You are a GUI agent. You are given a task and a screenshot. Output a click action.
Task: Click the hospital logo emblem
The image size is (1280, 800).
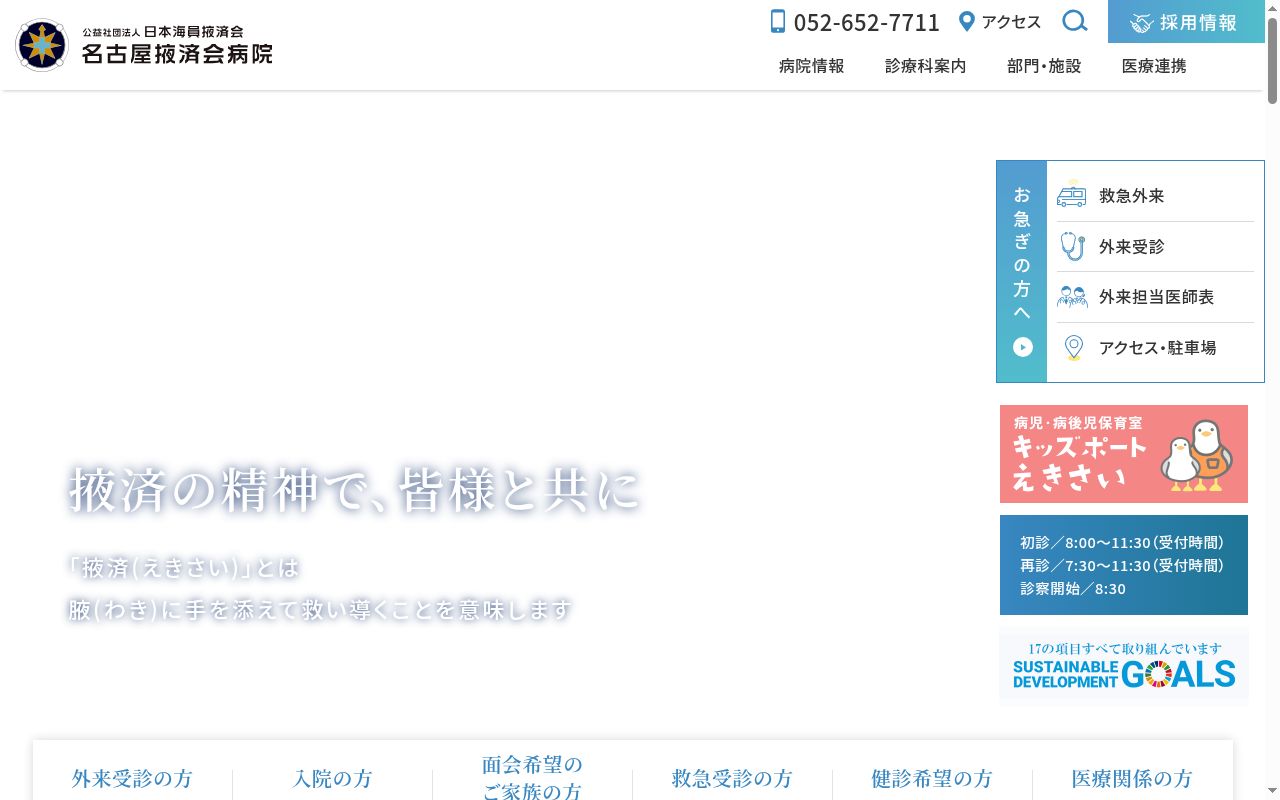(42, 45)
